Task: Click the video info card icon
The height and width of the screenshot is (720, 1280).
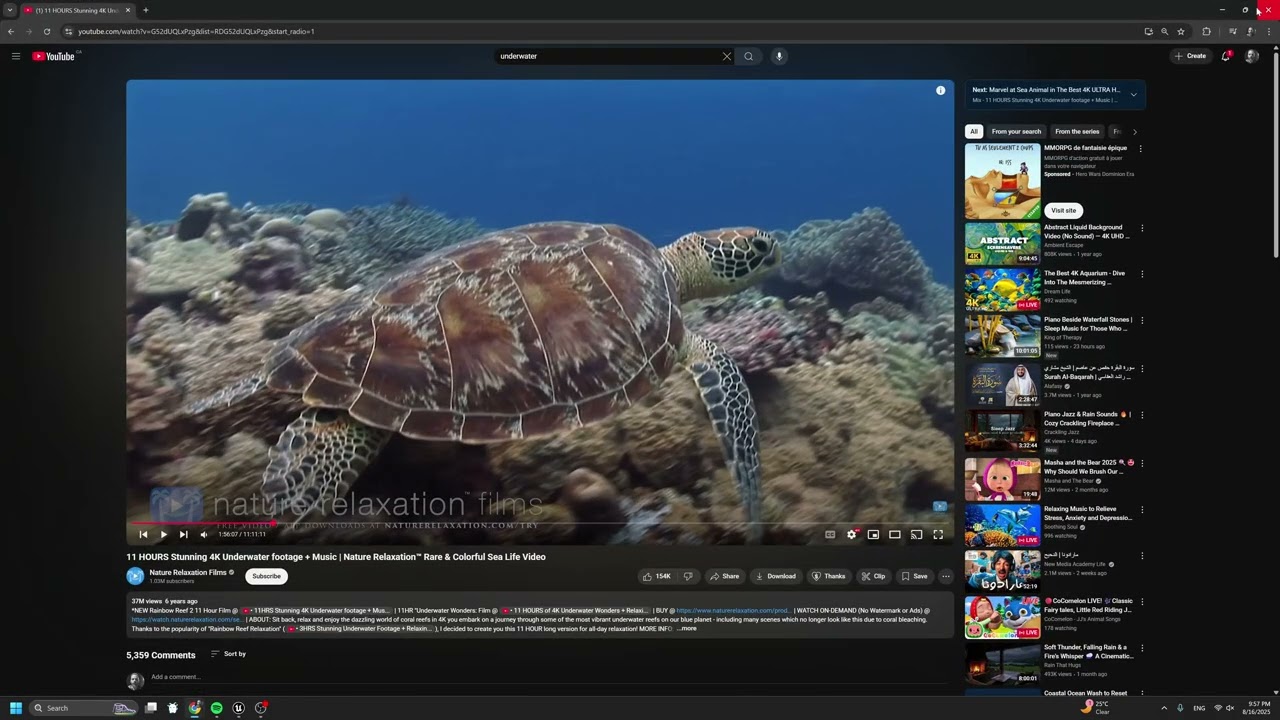Action: point(940,90)
